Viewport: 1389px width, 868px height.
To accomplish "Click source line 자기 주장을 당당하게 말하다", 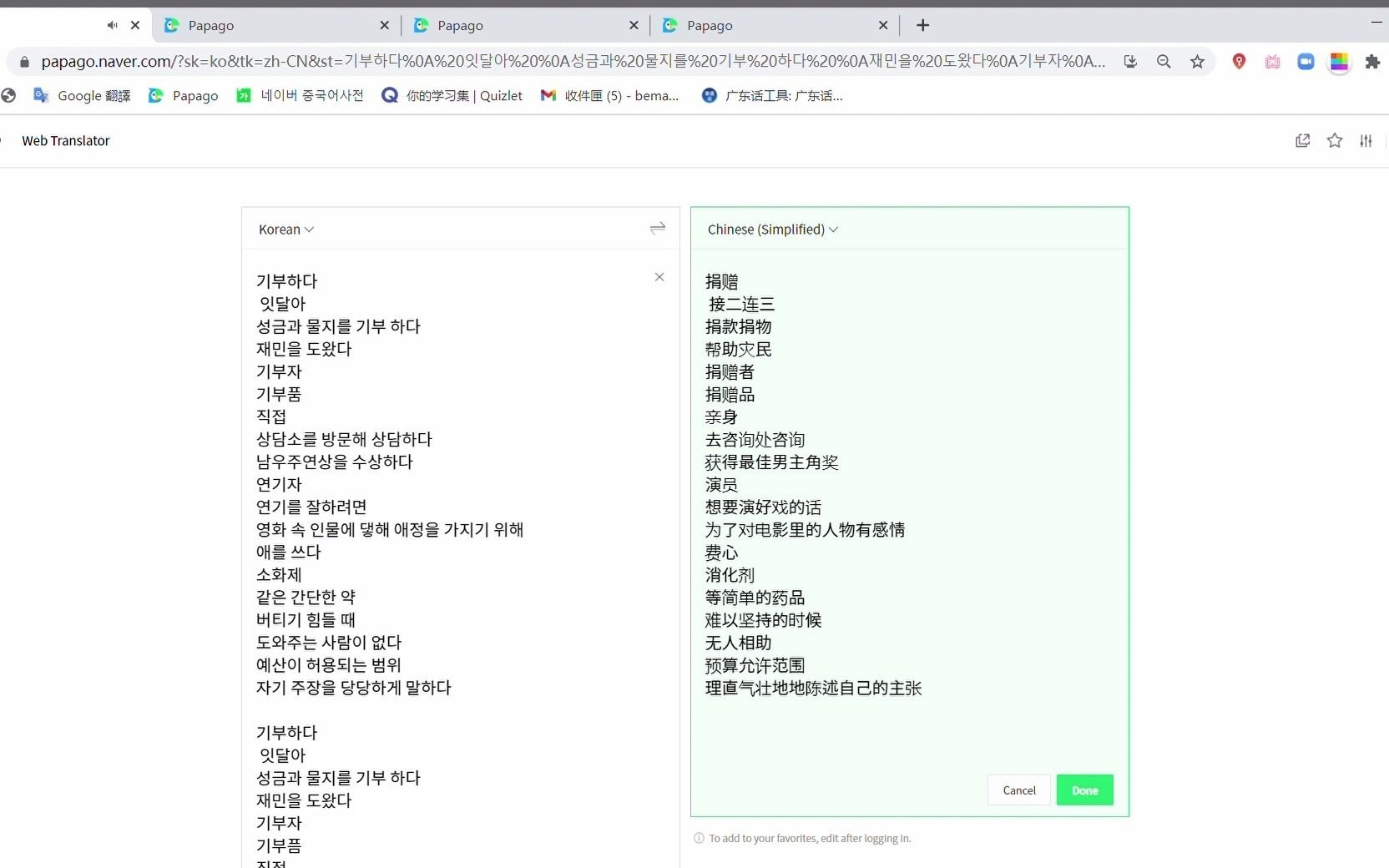I will (354, 688).
